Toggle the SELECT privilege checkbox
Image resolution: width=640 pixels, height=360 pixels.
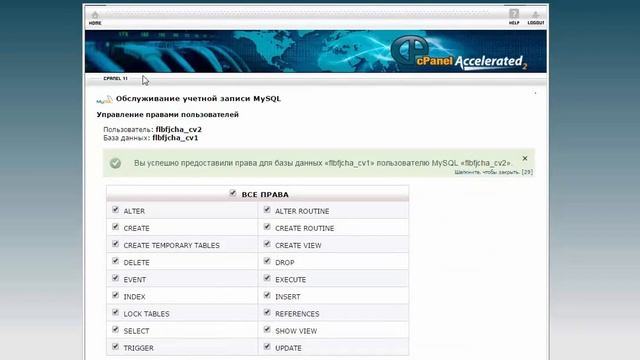coord(116,330)
